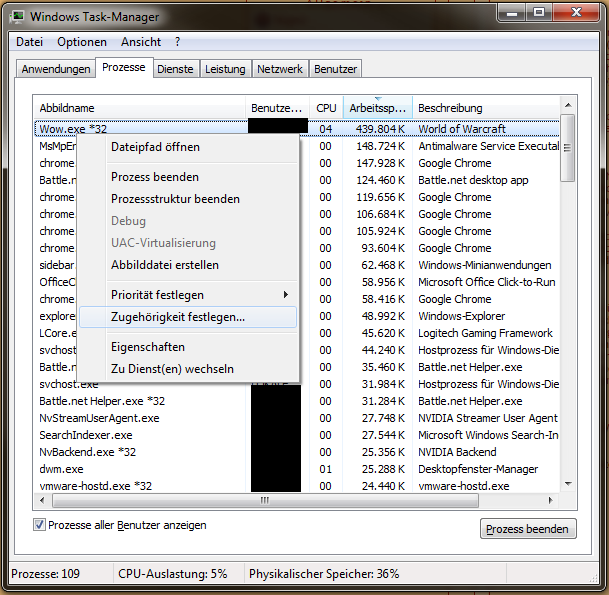Click 'Prozesse: 109' in status bar
This screenshot has width=609, height=595.
[x=45, y=574]
